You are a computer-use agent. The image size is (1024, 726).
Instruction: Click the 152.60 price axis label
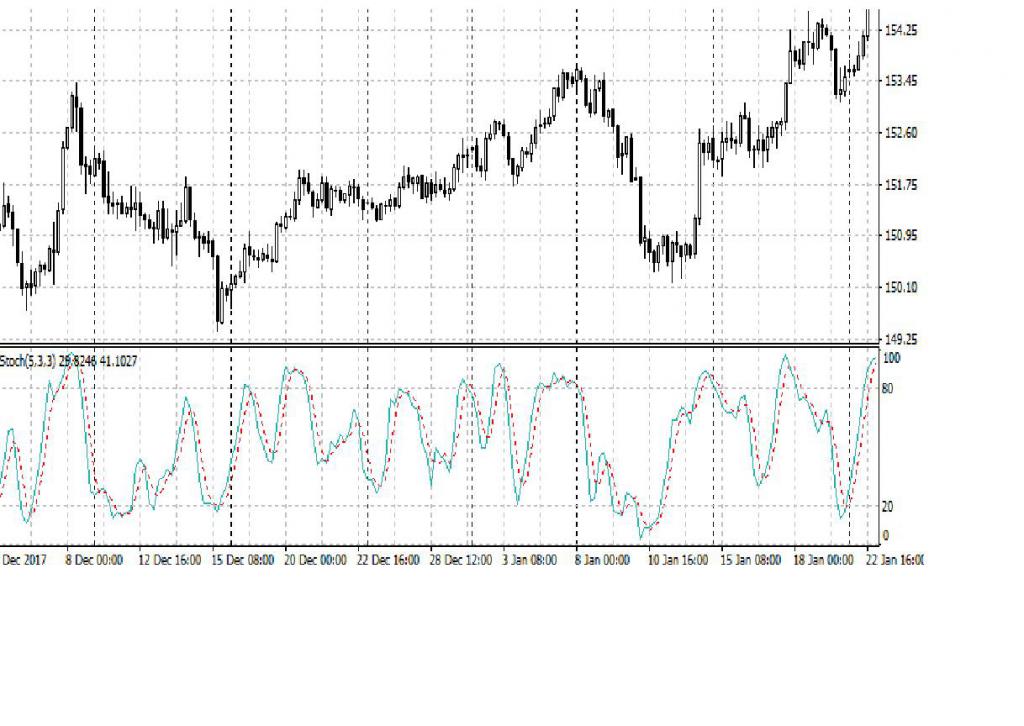(902, 133)
